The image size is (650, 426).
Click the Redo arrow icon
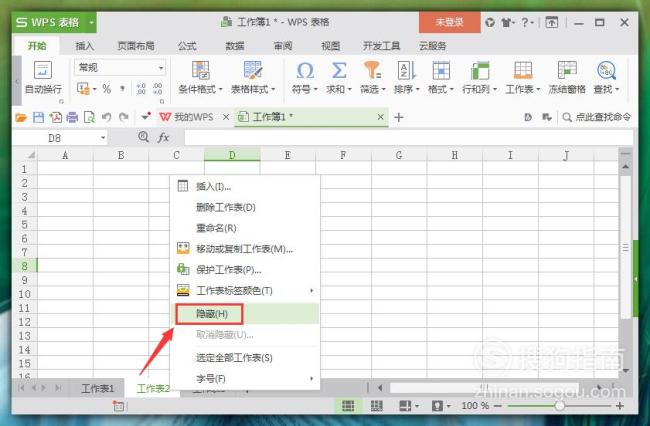point(124,117)
